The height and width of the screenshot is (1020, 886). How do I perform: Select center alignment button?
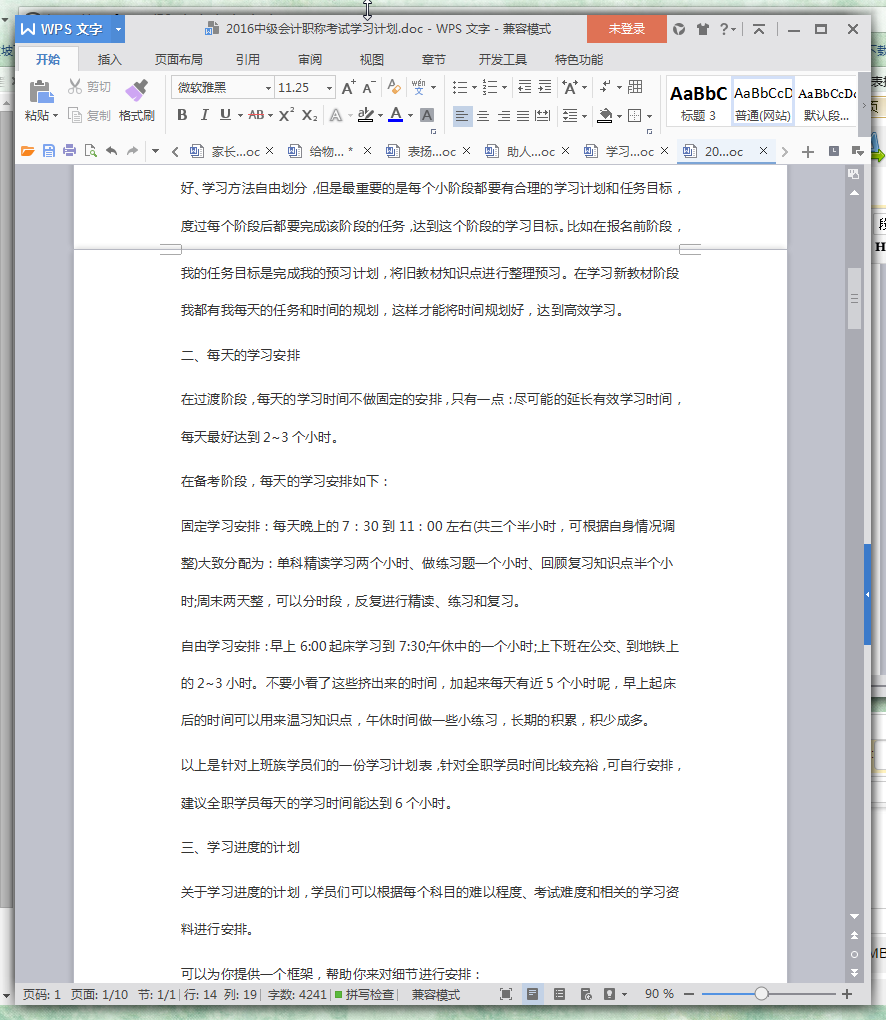pyautogui.click(x=483, y=116)
